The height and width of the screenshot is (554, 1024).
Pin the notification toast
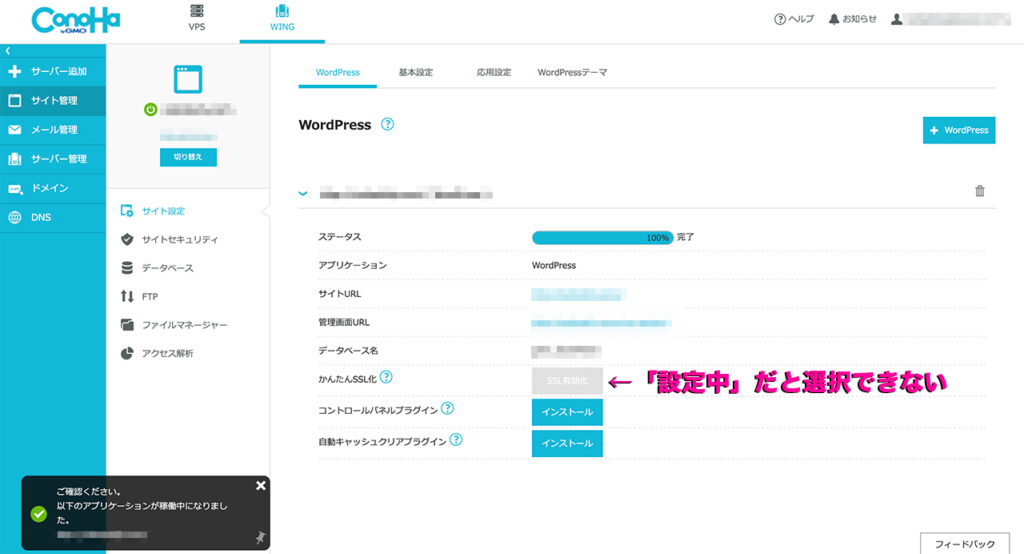260,537
